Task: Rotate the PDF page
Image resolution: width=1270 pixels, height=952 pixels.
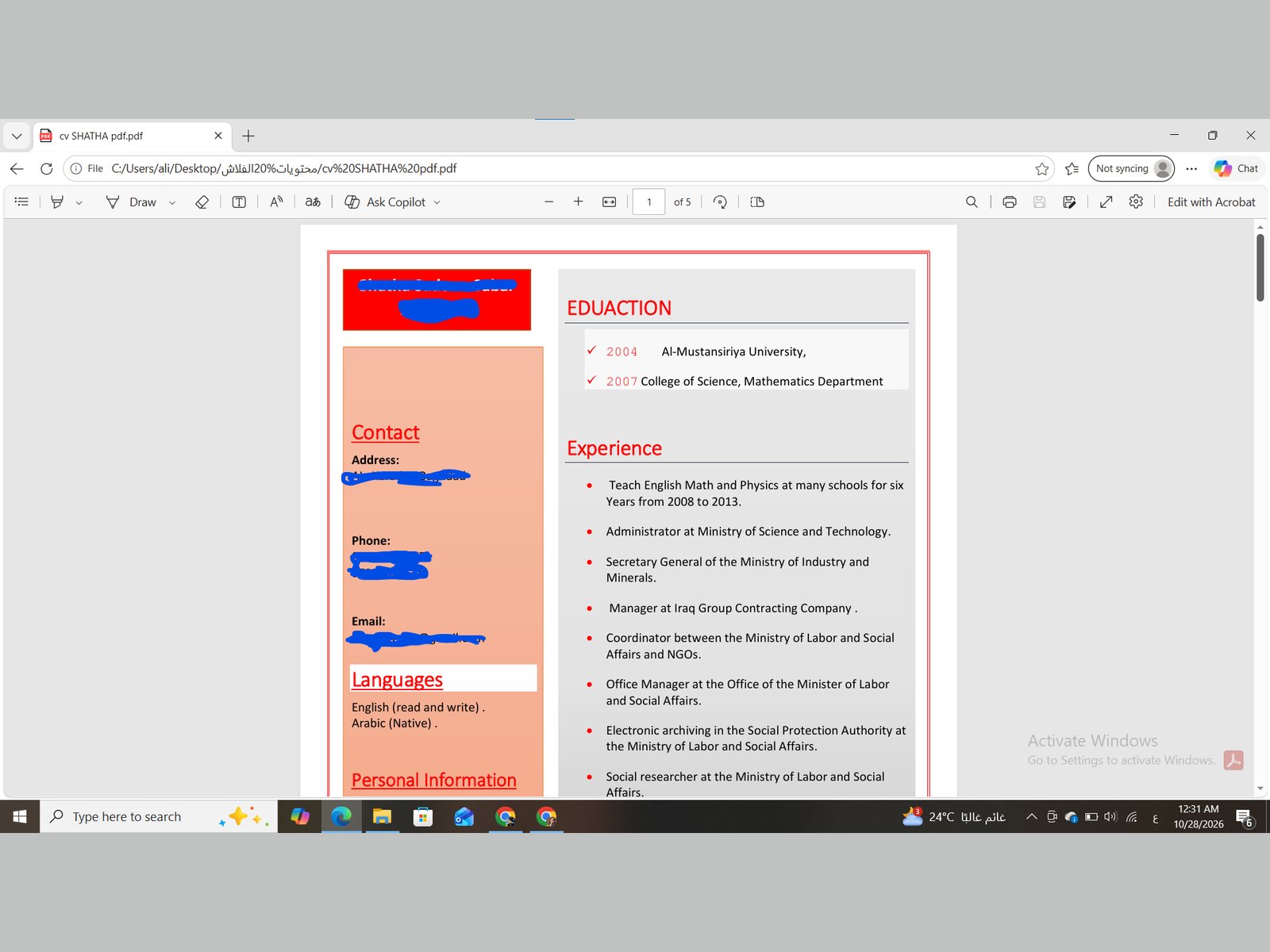Action: pyautogui.click(x=720, y=202)
